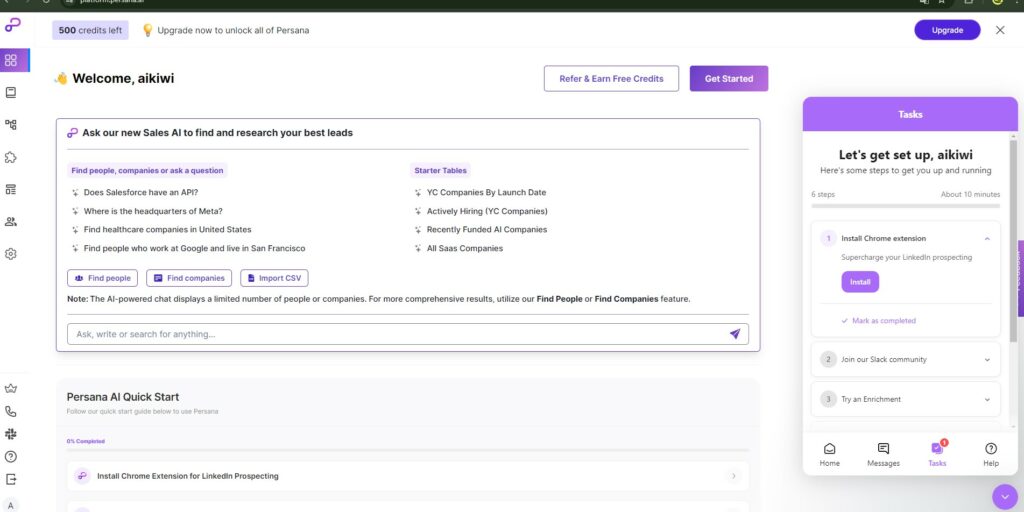Switch to the Help tab
1024x512 pixels.
(991, 455)
